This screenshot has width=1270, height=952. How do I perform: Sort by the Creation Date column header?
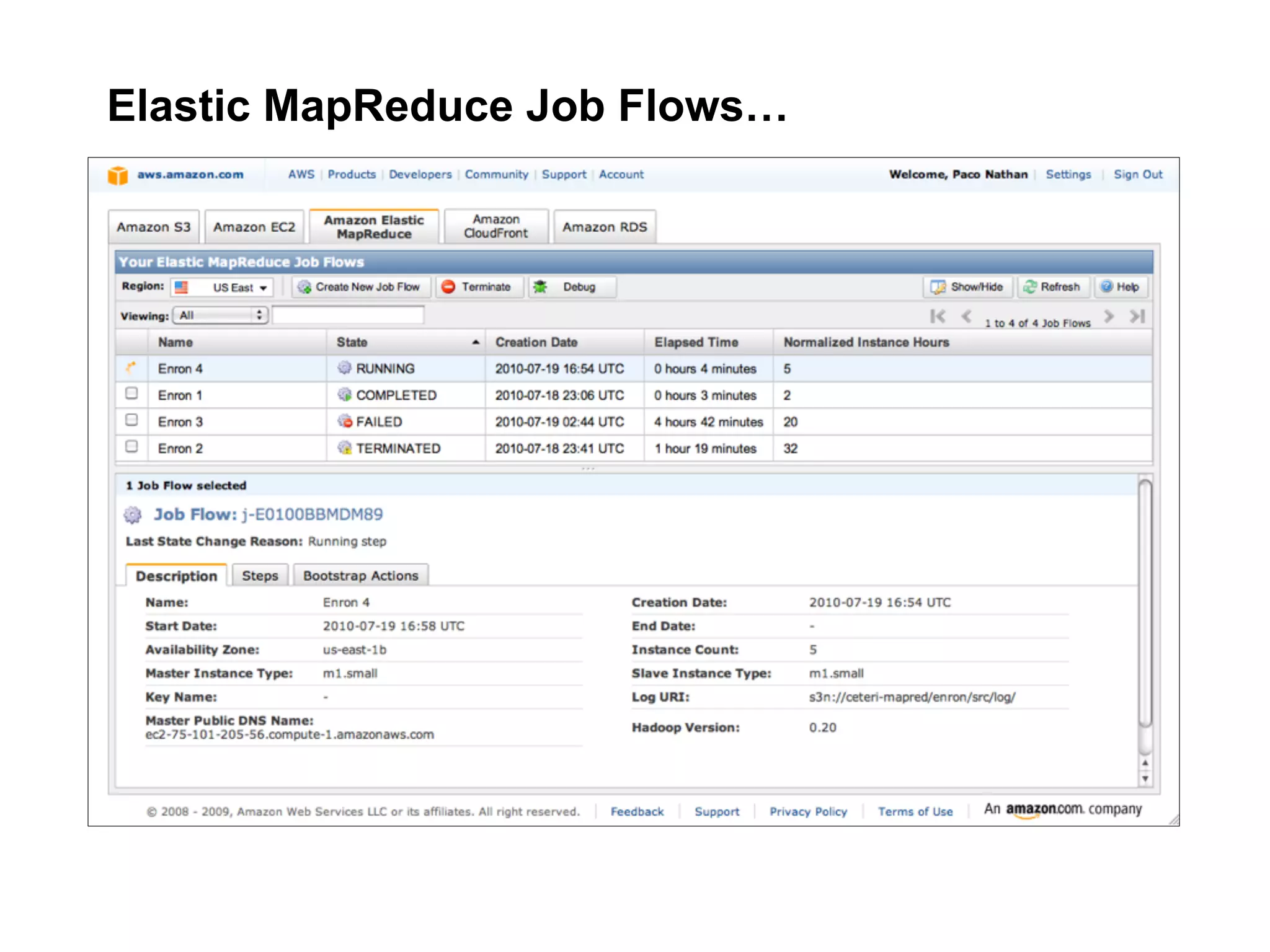(565, 342)
